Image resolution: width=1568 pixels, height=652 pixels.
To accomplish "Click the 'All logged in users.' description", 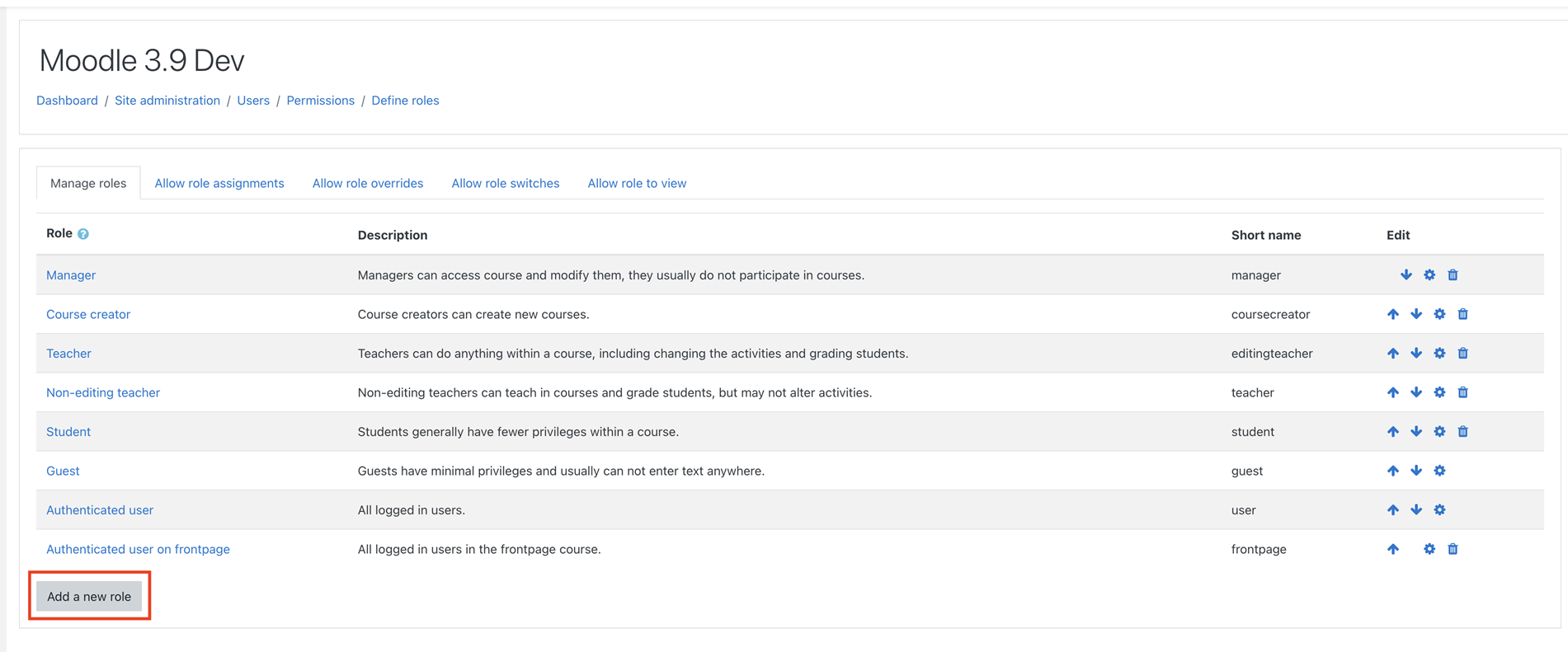I will click(x=412, y=510).
